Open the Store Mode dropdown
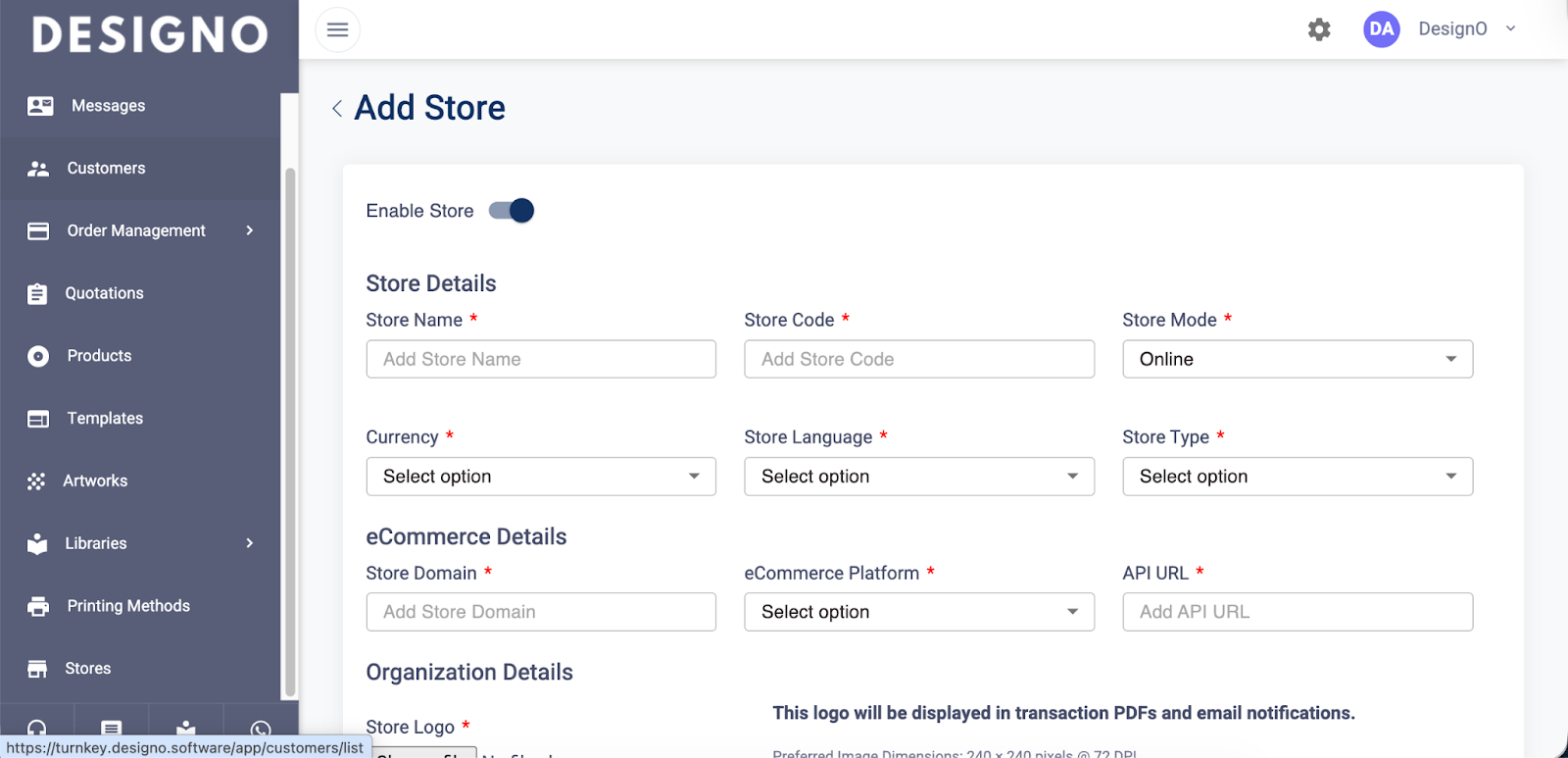Screen dimensions: 1568x758 coord(1297,359)
